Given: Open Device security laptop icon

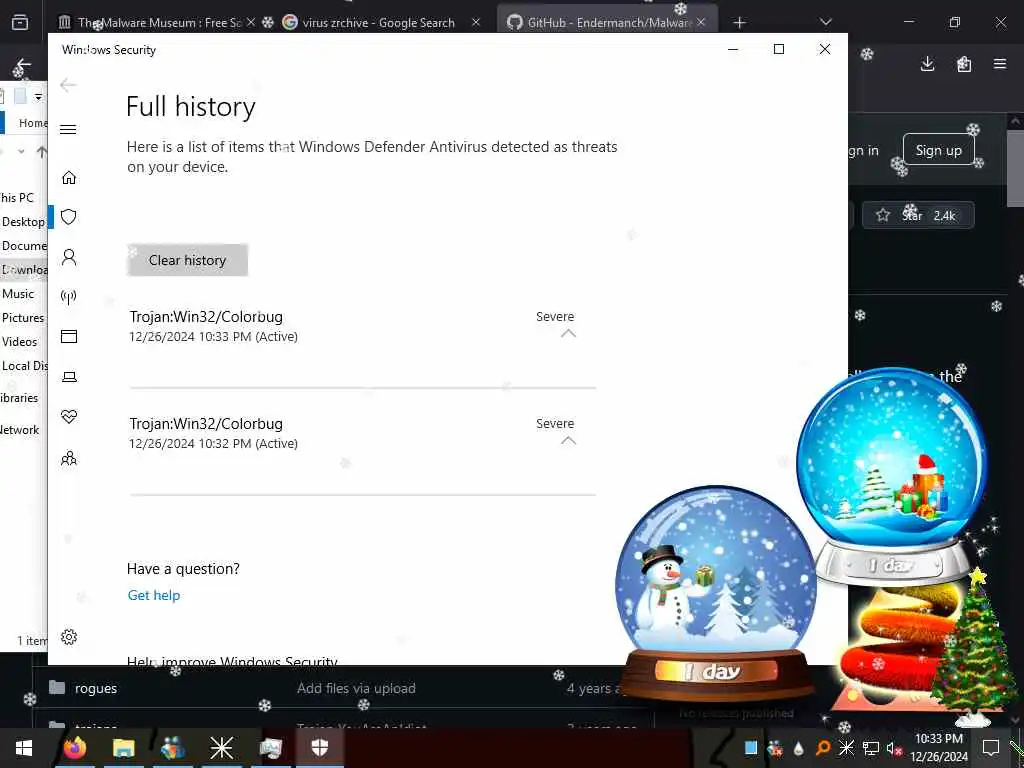Looking at the screenshot, I should [69, 377].
